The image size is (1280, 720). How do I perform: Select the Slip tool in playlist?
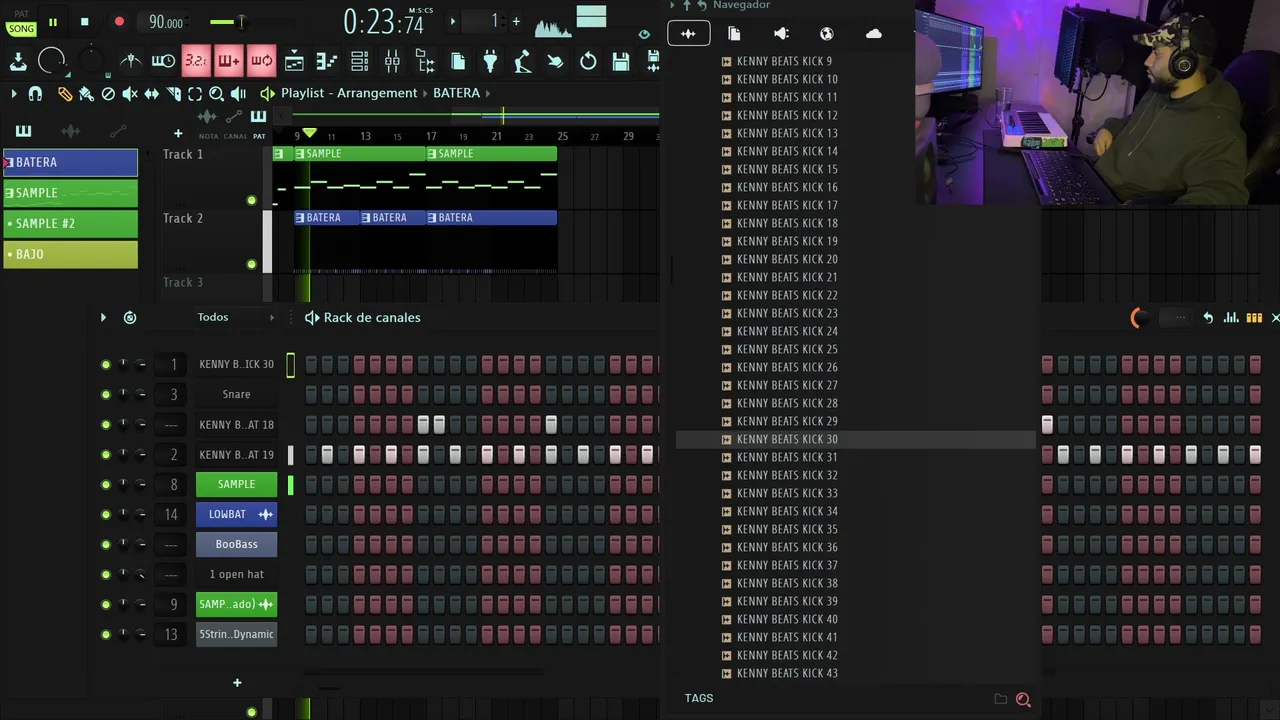[x=152, y=93]
